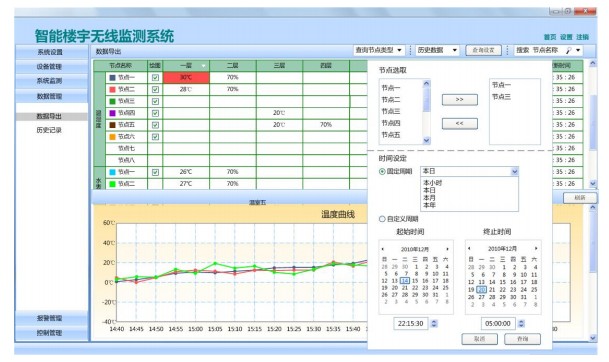The width and height of the screenshot is (609, 362).
Task: Open the 本日 period combo box
Action: point(469,171)
